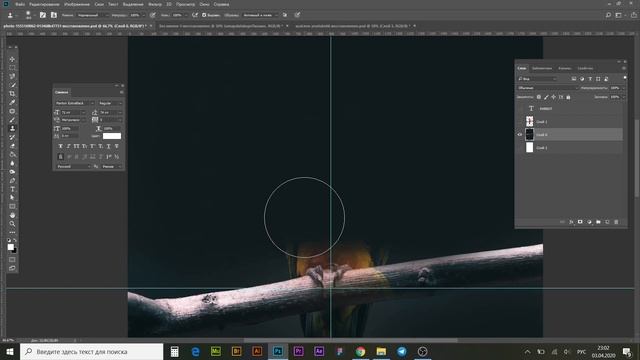Screen dimensions: 640x360
Task: Select the Clone Stamp tool
Action: [12, 128]
